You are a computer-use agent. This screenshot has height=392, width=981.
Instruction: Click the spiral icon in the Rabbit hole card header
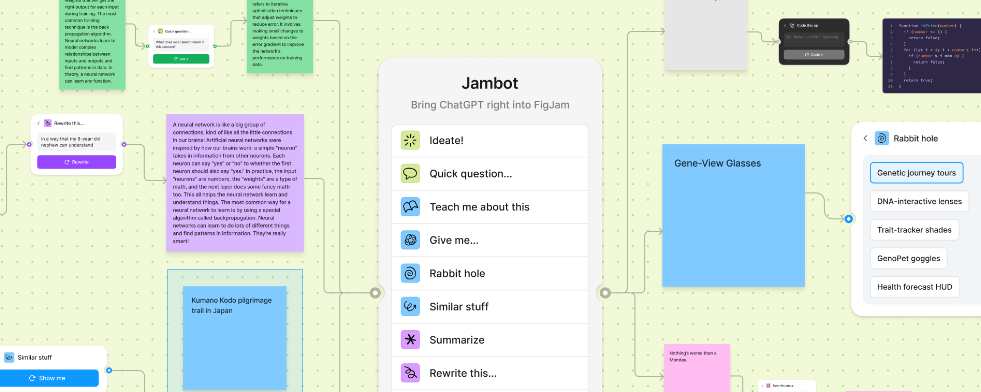(x=882, y=138)
